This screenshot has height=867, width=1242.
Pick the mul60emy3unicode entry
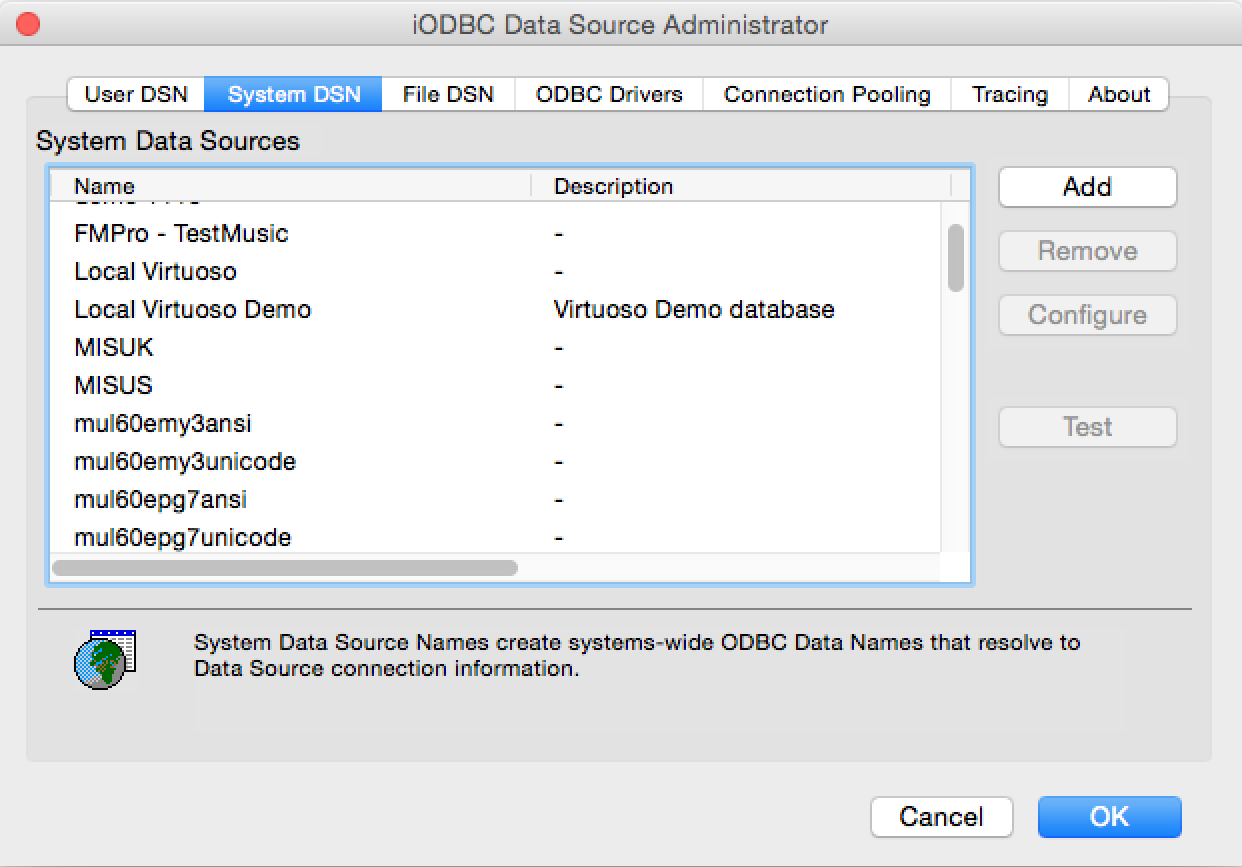[x=495, y=462]
